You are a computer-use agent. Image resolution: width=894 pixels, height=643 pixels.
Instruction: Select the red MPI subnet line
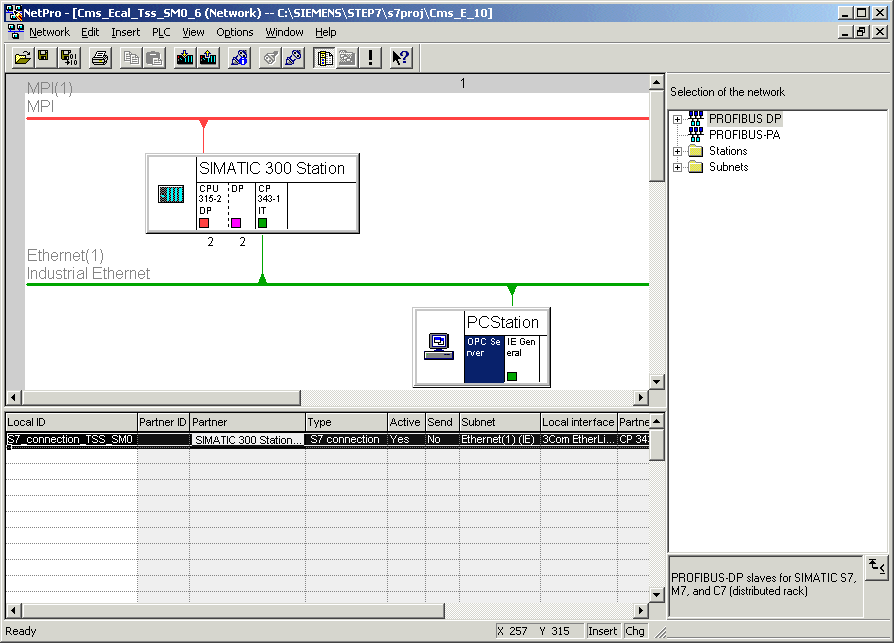(x=338, y=119)
